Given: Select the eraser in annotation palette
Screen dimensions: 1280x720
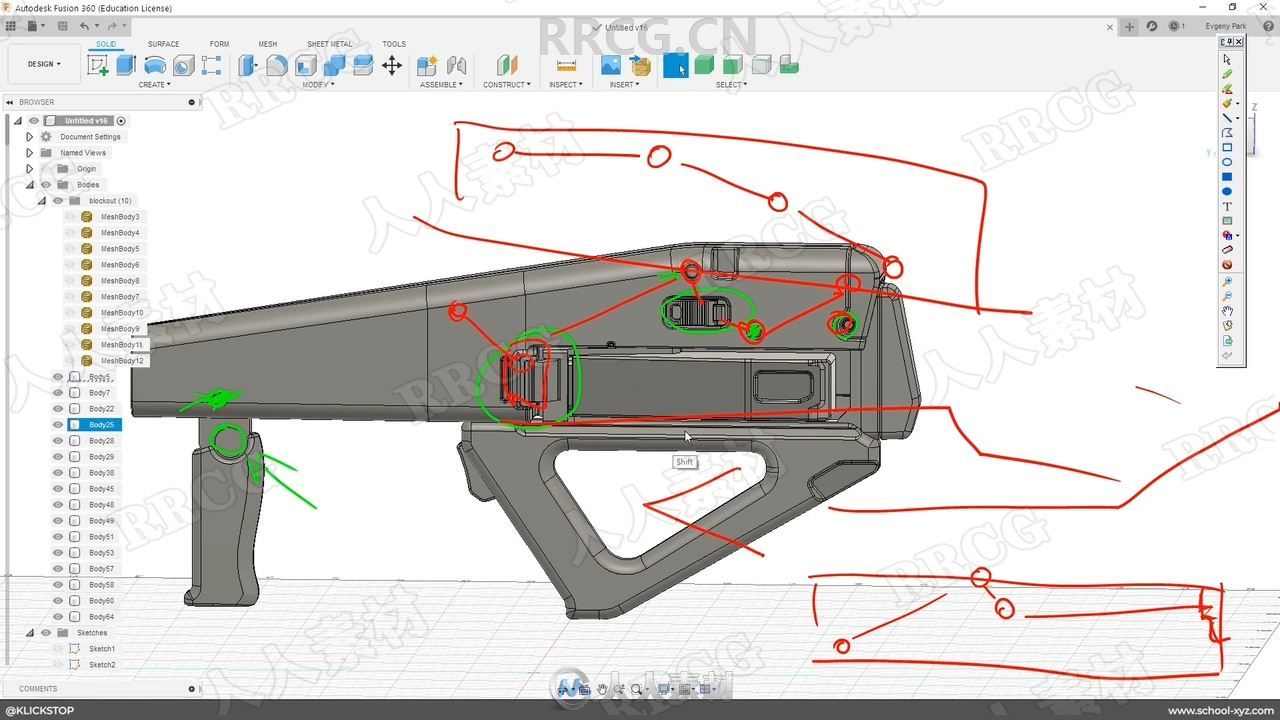Looking at the screenshot, I should click(1227, 250).
